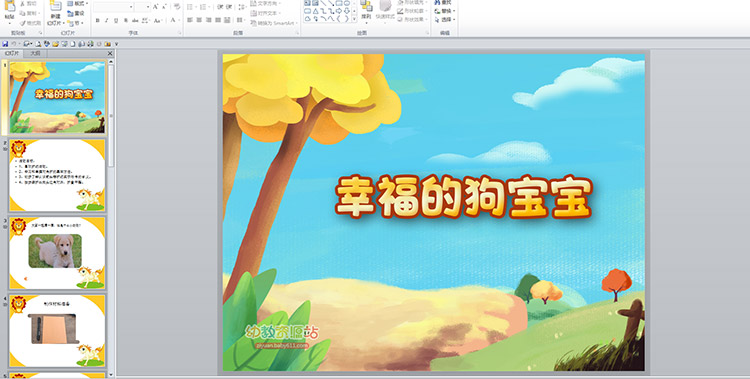
Task: Open the Select (选择) dropdown
Action: coord(445,20)
